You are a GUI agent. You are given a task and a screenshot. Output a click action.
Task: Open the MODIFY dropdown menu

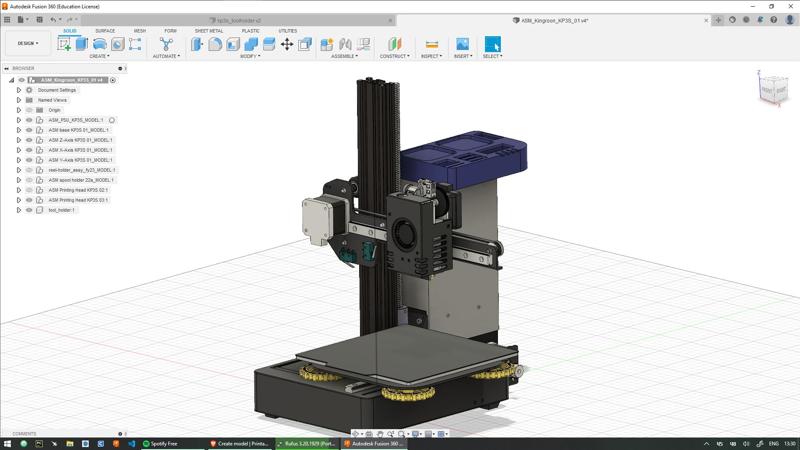(x=250, y=56)
